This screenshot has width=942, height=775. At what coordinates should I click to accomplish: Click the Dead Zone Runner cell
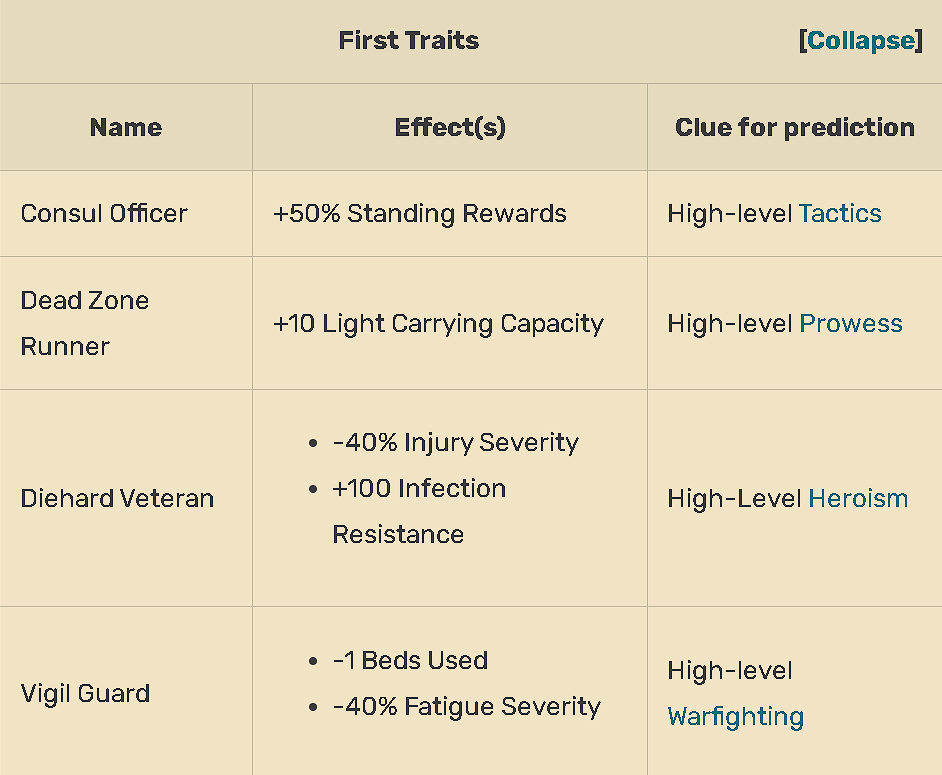coord(85,323)
